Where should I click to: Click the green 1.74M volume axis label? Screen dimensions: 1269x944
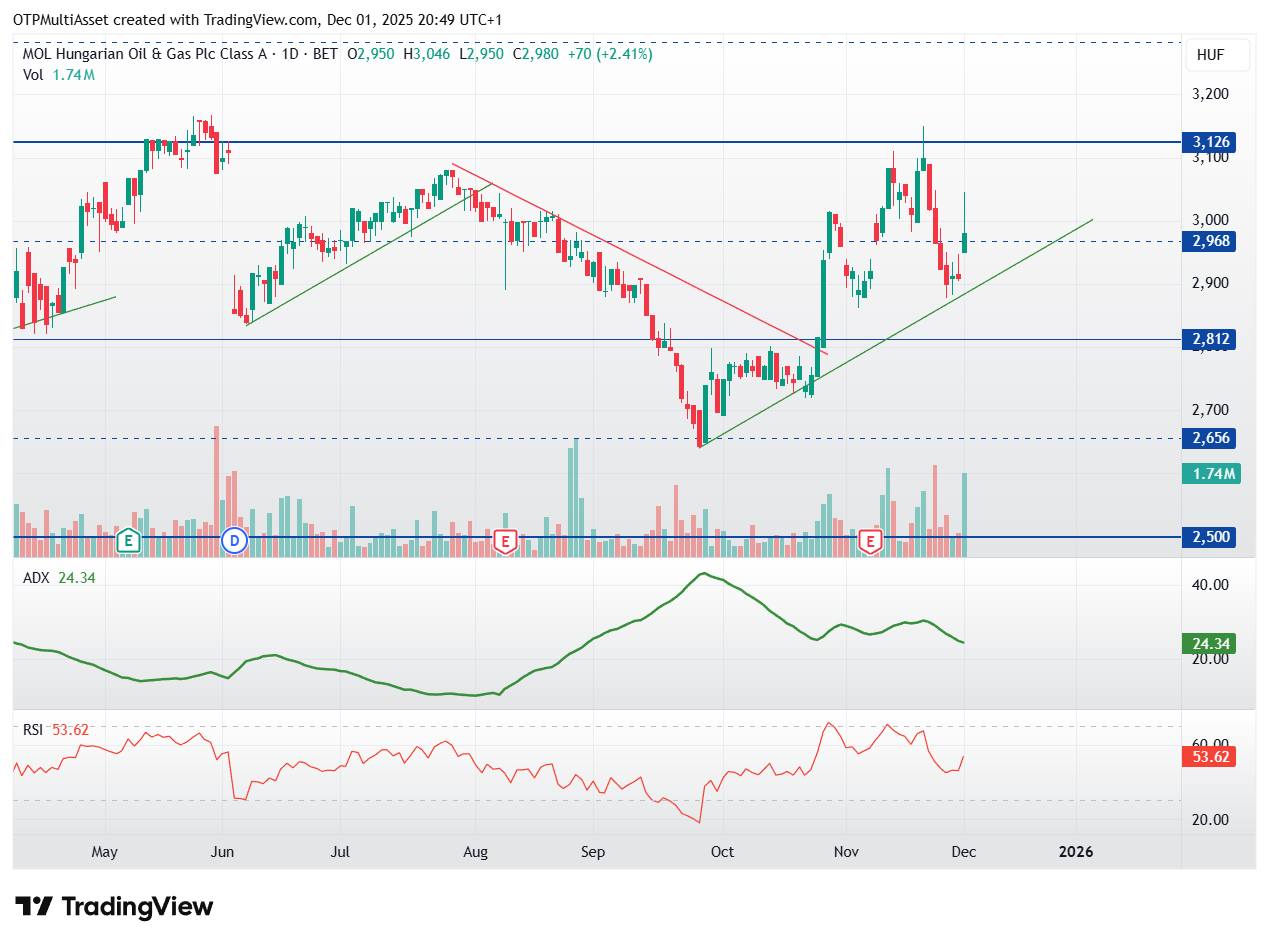(x=1212, y=473)
